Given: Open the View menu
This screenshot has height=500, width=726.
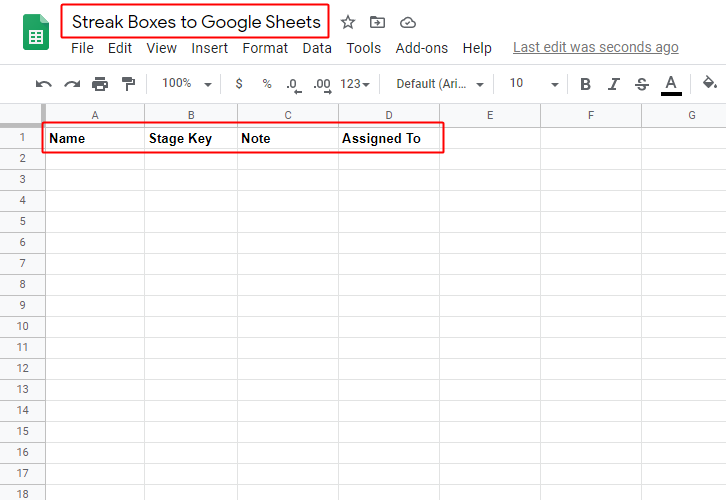Looking at the screenshot, I should click(x=162, y=48).
